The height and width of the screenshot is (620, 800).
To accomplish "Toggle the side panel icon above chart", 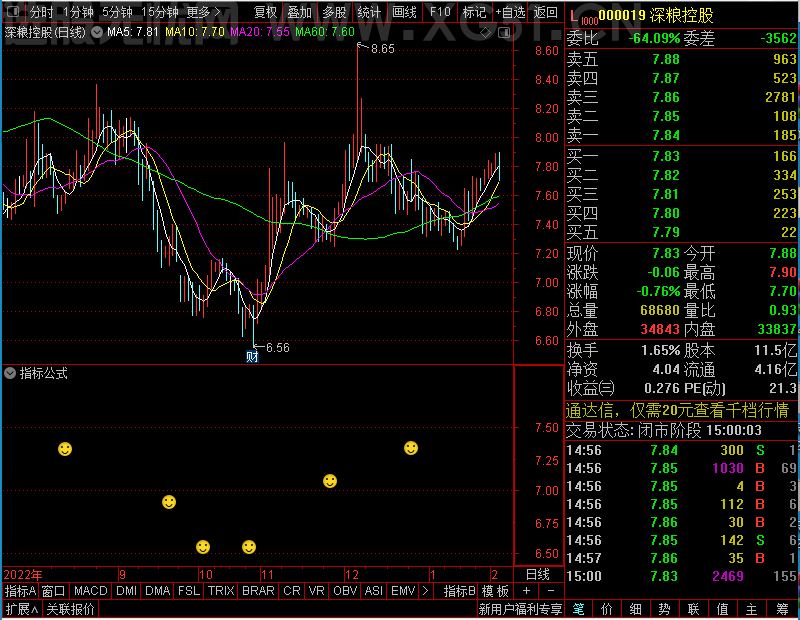I will [504, 33].
